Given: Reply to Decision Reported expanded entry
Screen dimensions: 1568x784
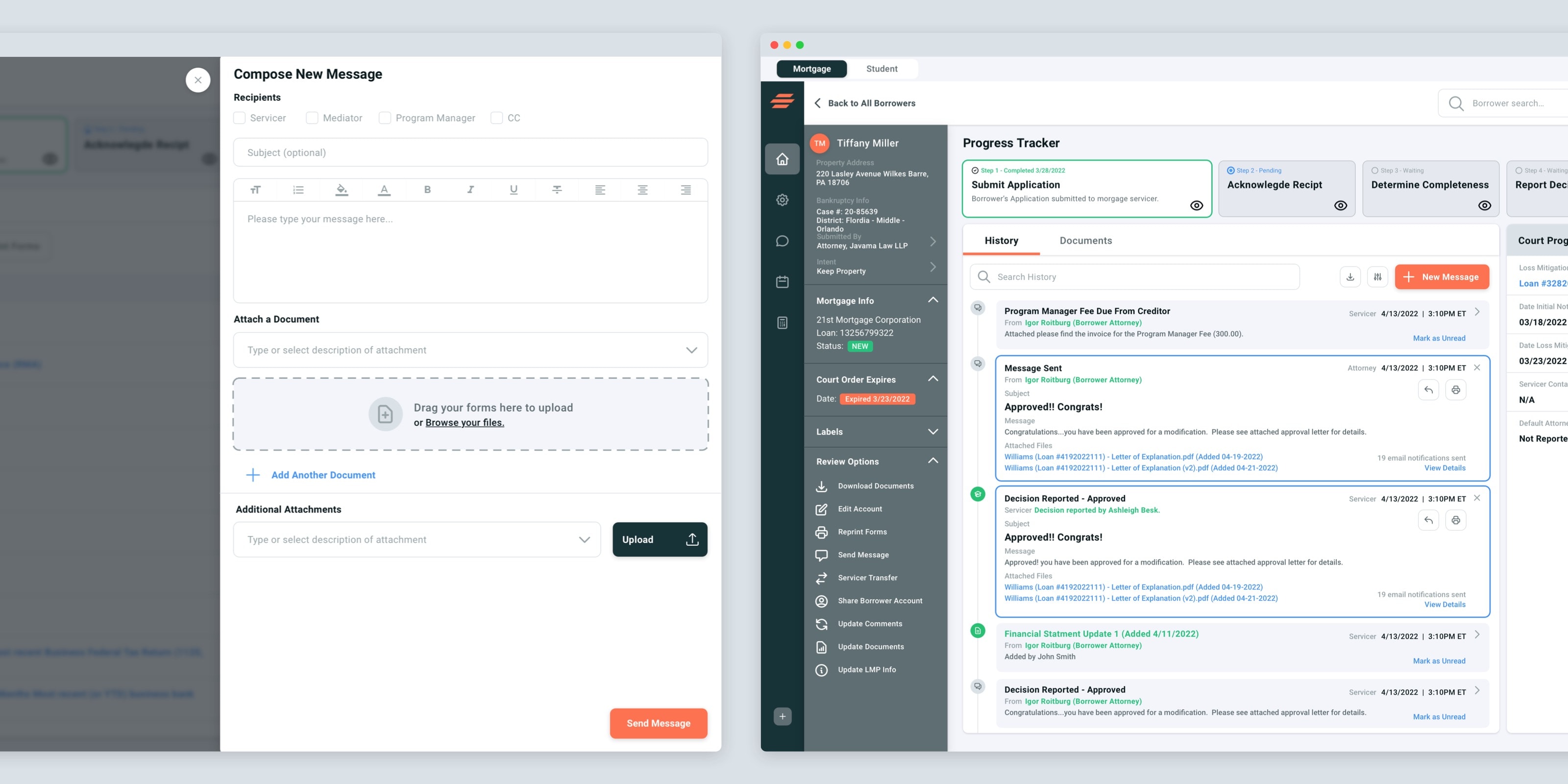Looking at the screenshot, I should [1429, 520].
